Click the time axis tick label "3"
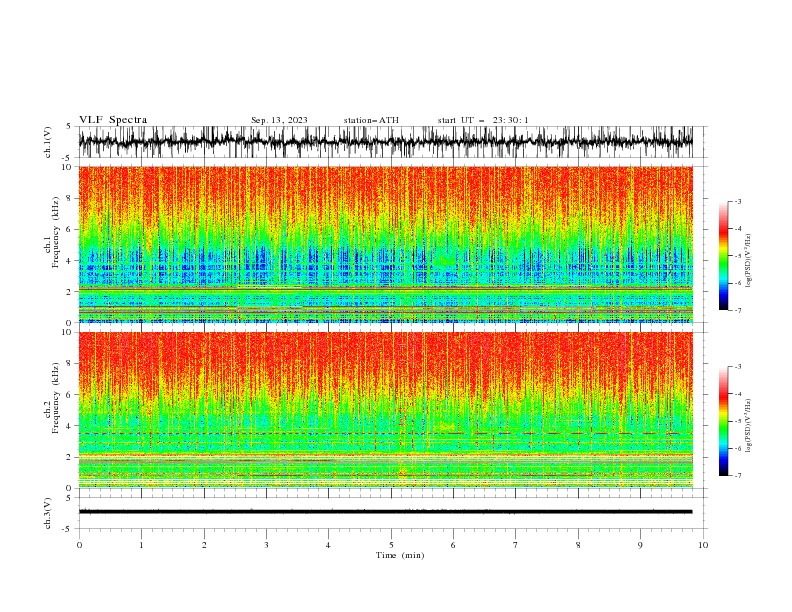The height and width of the screenshot is (612, 792). click(266, 545)
